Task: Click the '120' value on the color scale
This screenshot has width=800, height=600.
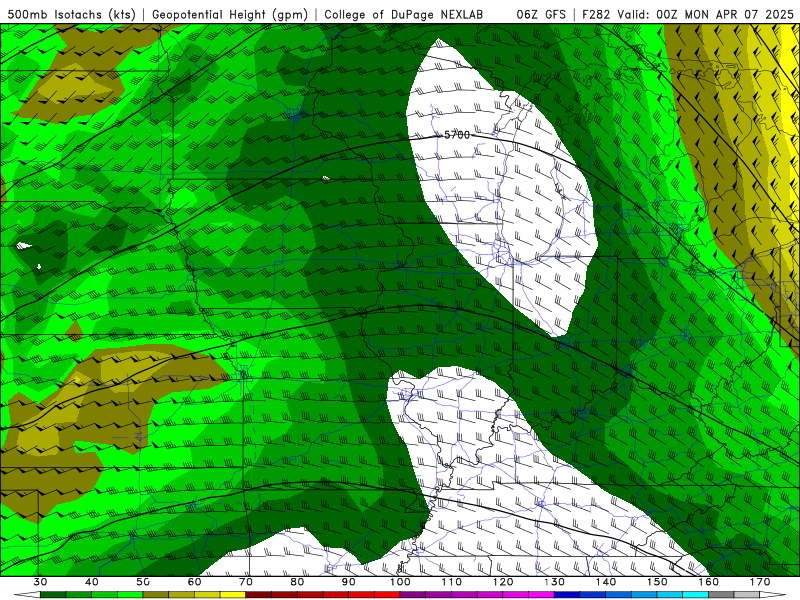Action: tap(503, 582)
